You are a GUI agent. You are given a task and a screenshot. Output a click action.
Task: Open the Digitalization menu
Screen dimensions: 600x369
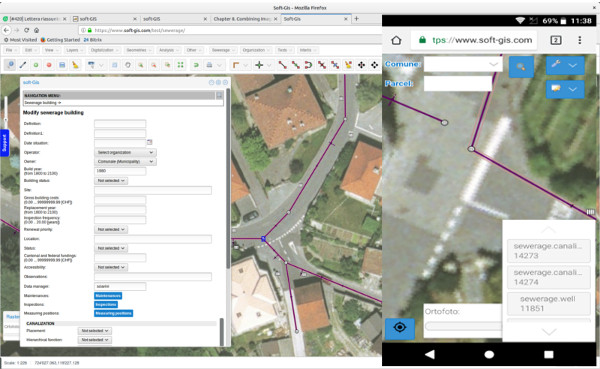coord(104,50)
